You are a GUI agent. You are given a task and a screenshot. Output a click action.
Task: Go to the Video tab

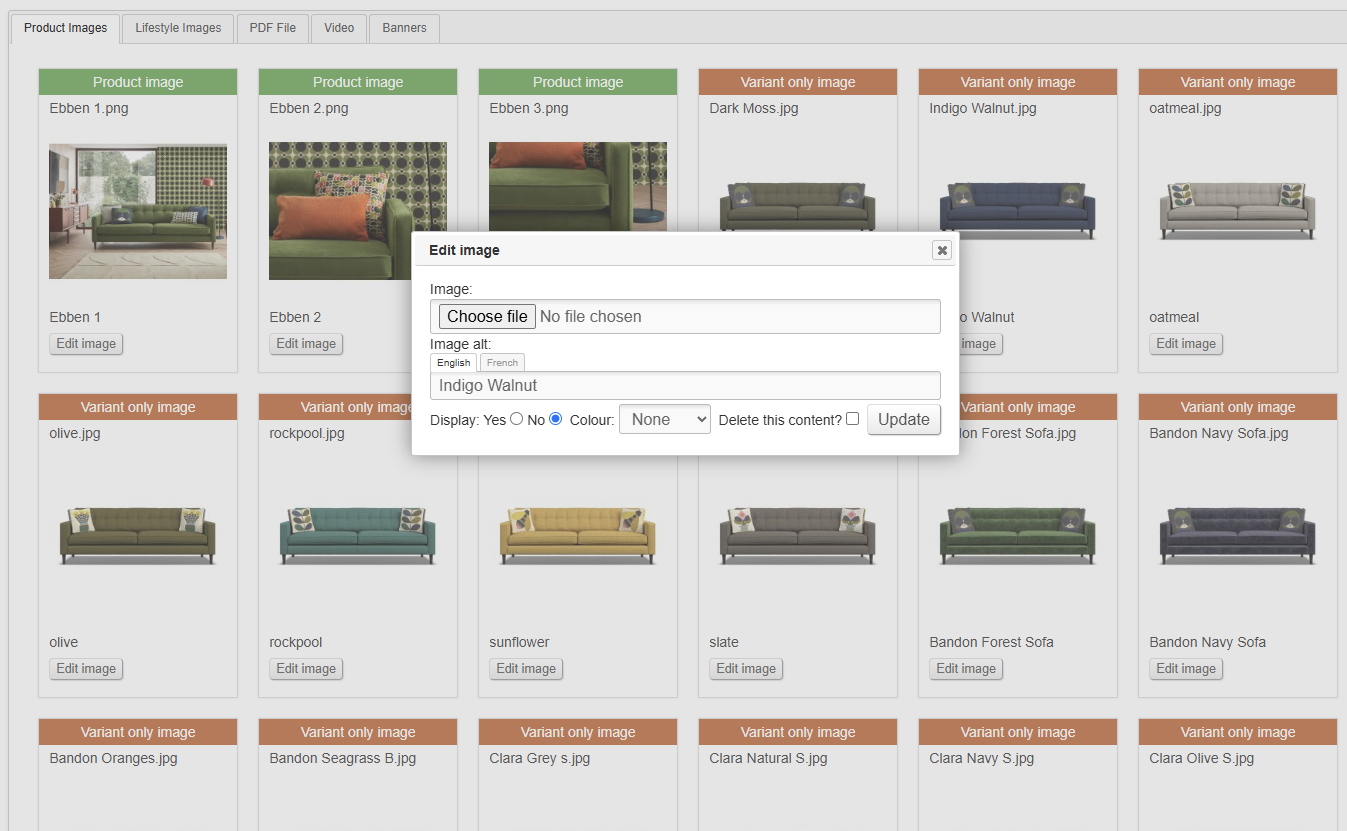coord(339,28)
